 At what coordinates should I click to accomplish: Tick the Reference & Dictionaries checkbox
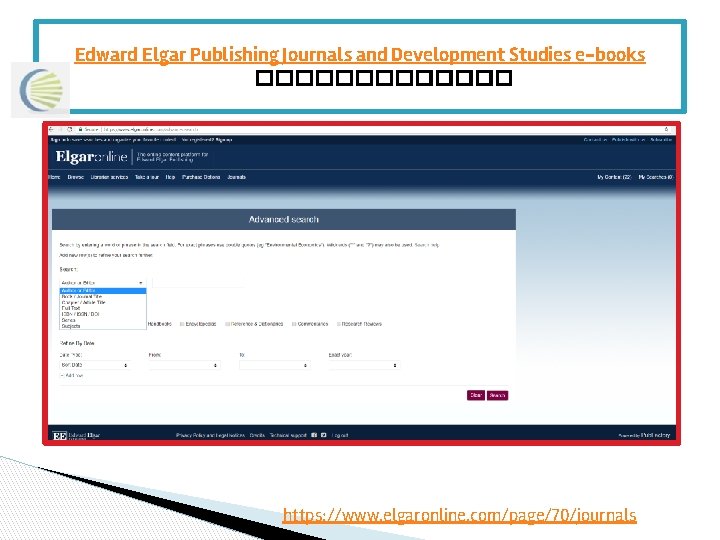pos(227,324)
